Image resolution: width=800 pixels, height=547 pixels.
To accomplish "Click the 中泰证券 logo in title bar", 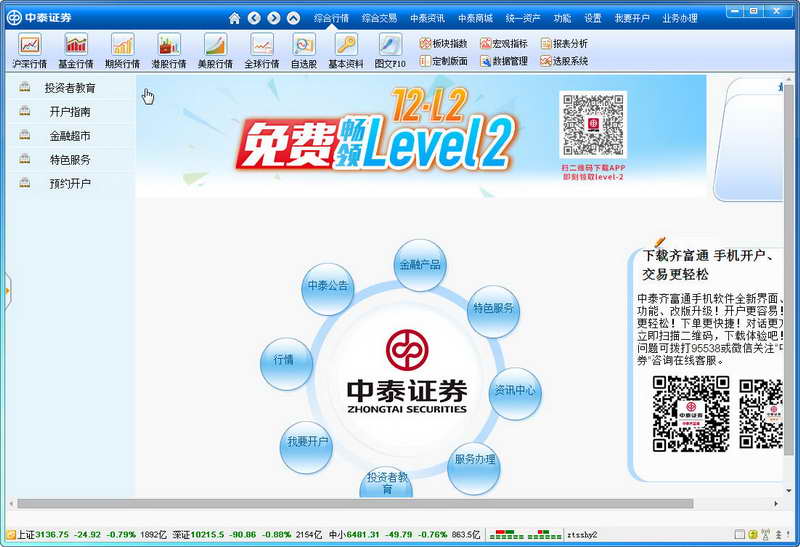I will 39,18.
